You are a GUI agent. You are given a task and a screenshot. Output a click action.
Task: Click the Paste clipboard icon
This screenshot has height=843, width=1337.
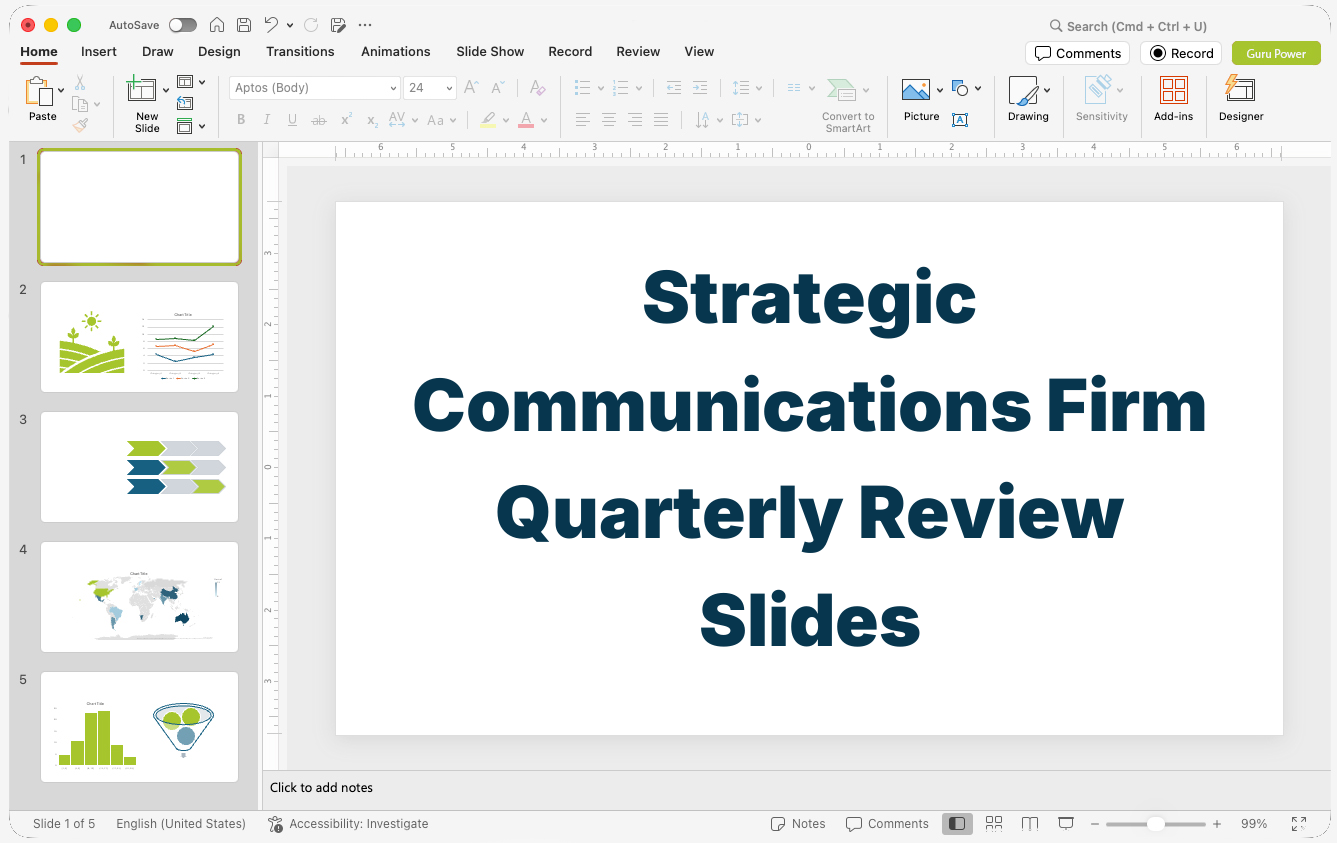[x=38, y=91]
